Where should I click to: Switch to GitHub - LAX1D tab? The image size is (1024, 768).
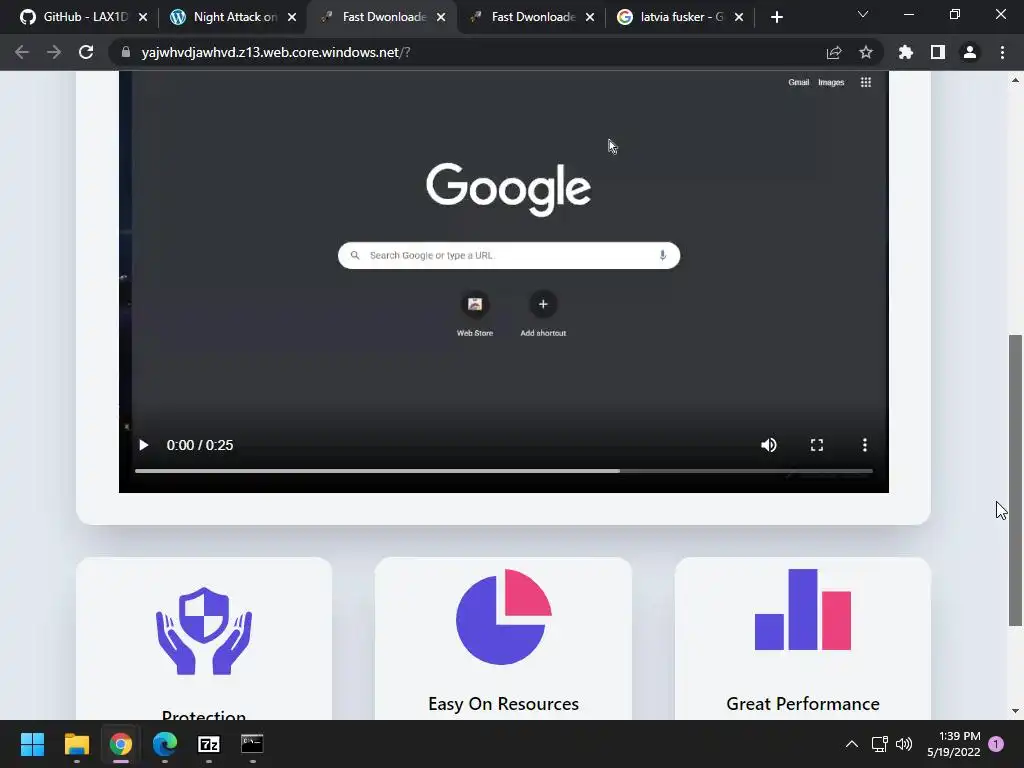84,17
